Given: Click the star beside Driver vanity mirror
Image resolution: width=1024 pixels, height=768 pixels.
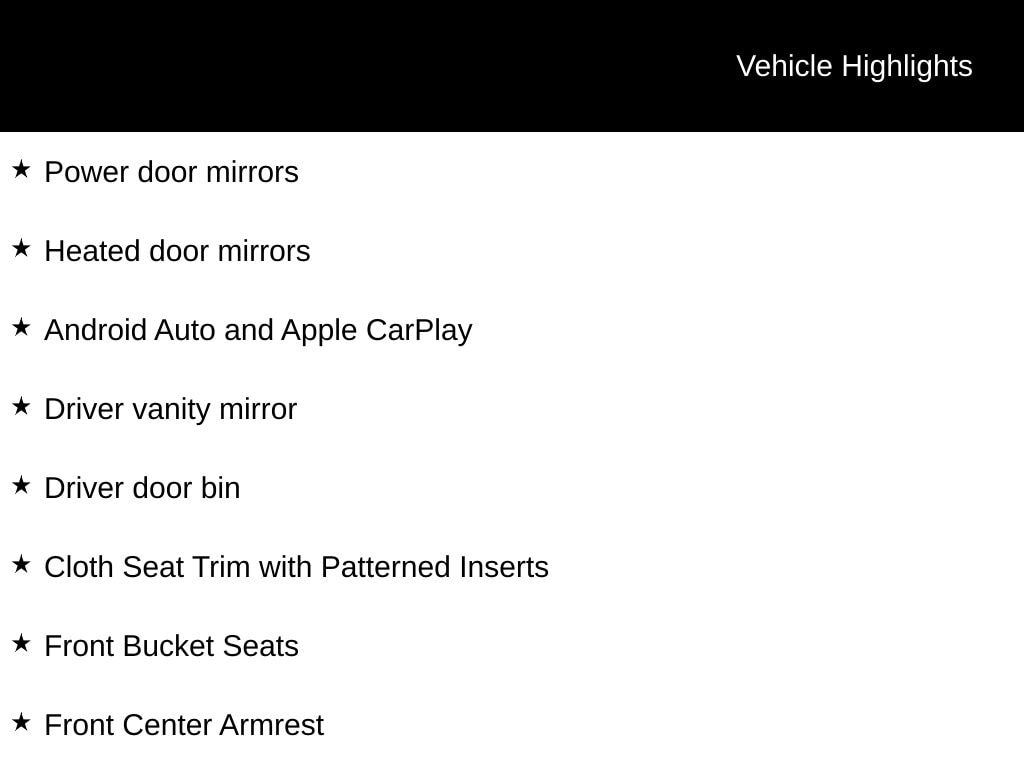Looking at the screenshot, I should [x=21, y=406].
